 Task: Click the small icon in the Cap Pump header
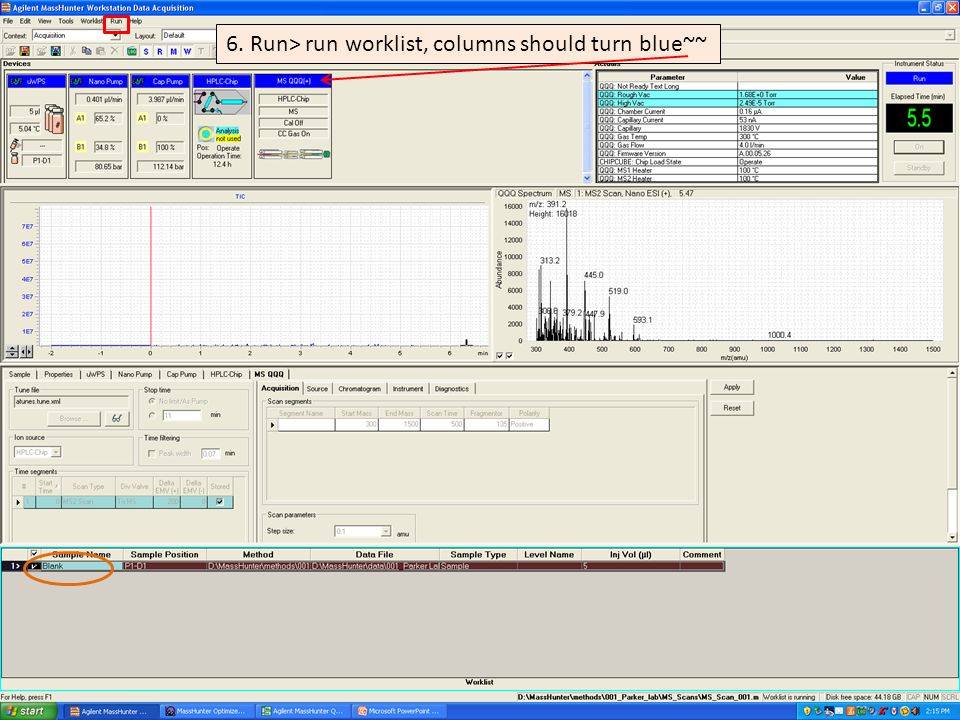[x=138, y=81]
